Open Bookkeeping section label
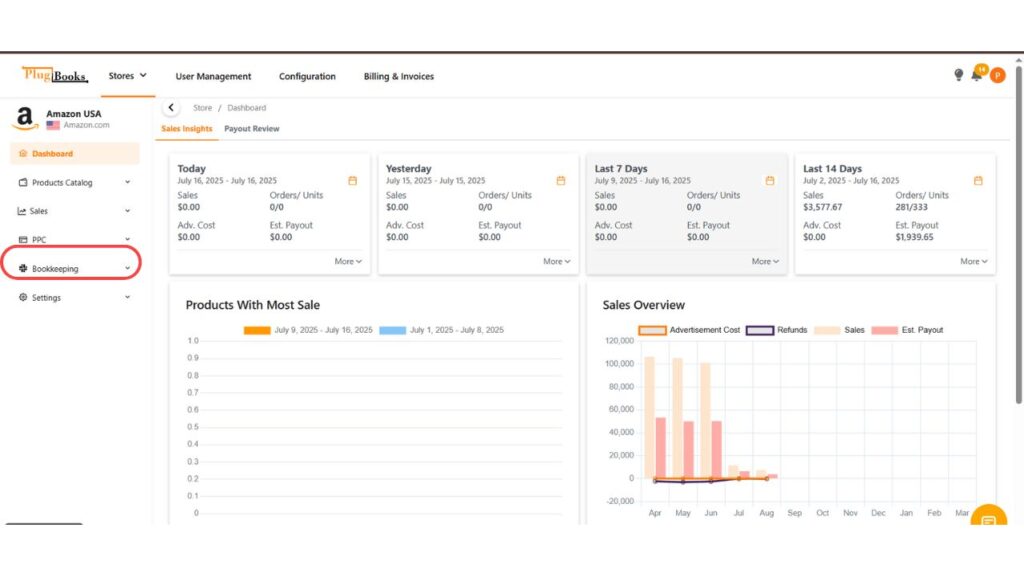 (55, 268)
